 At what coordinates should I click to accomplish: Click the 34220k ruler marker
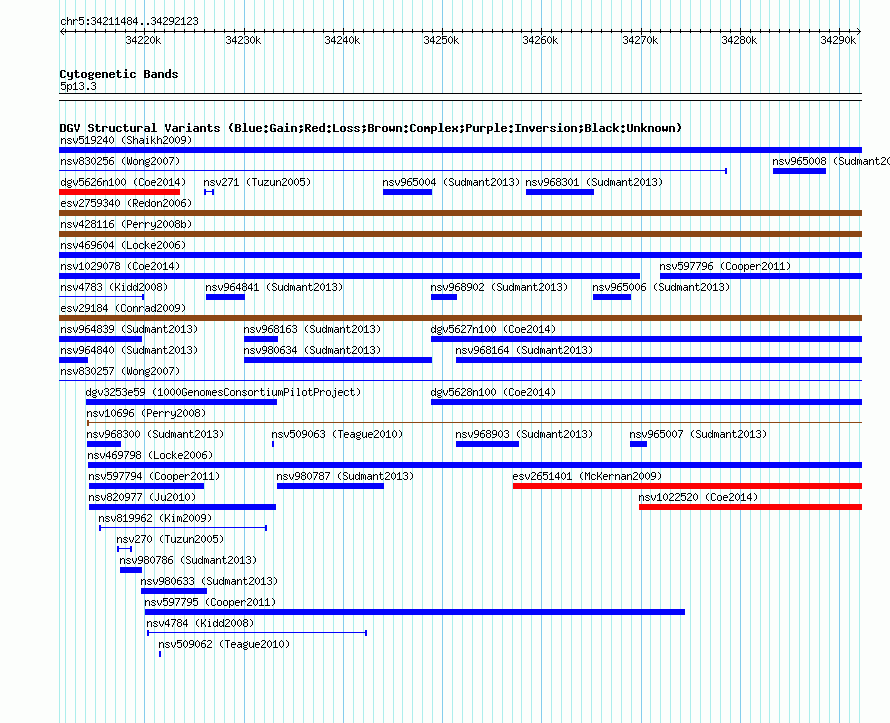[143, 40]
